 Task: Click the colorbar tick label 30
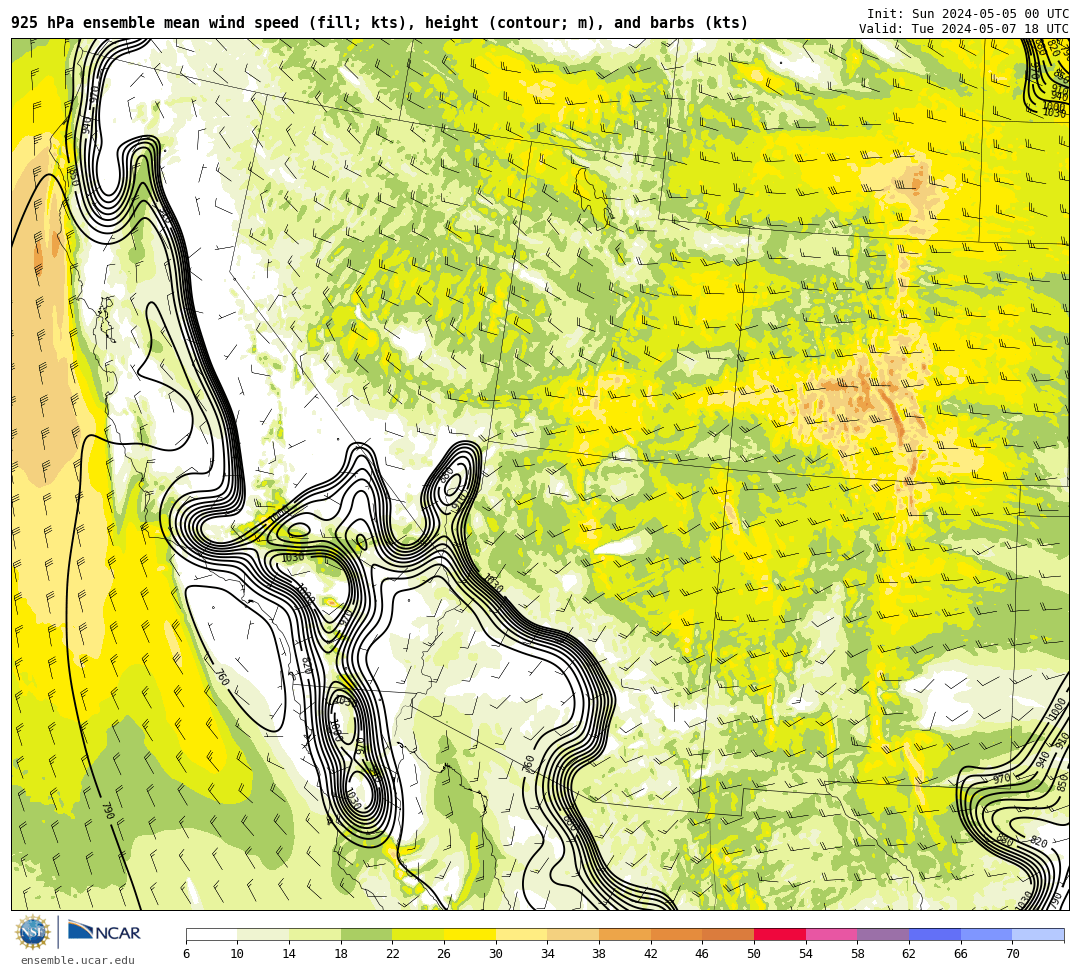tap(496, 954)
